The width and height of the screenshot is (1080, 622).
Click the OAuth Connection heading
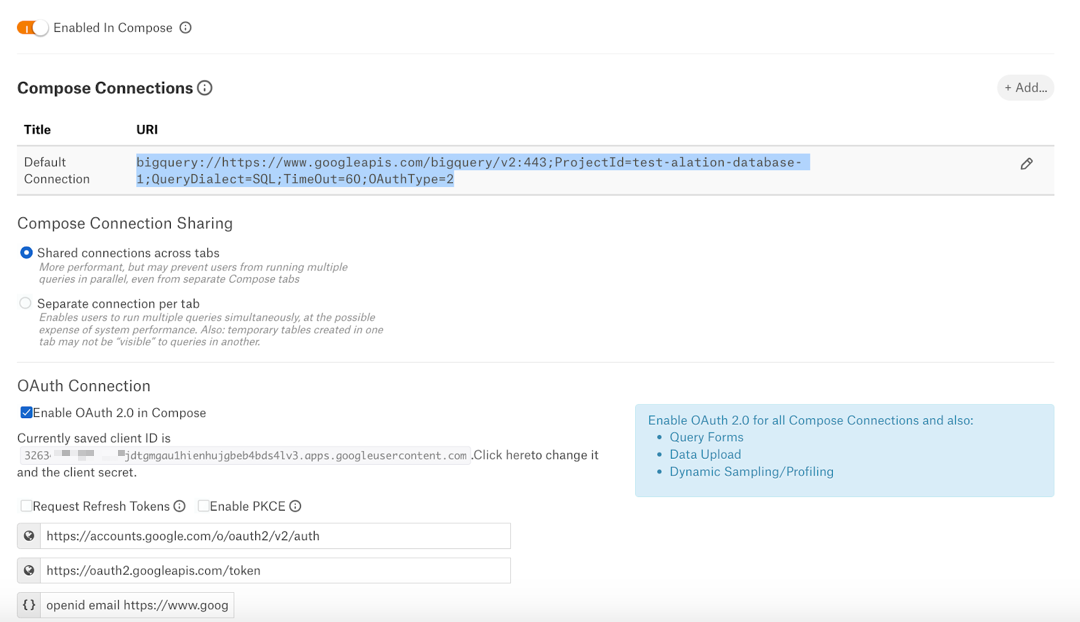click(x=83, y=386)
